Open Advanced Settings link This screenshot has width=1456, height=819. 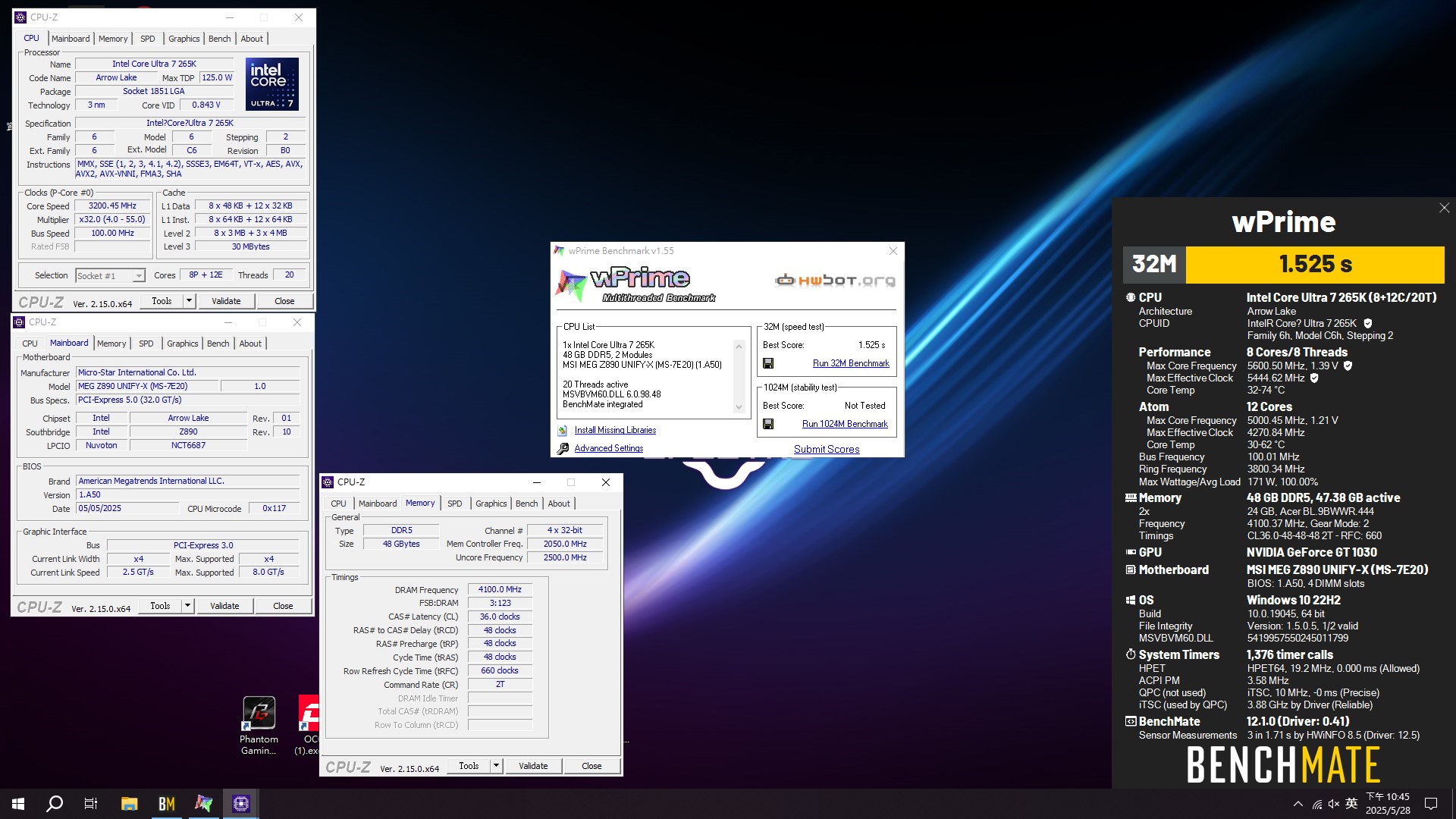[609, 448]
